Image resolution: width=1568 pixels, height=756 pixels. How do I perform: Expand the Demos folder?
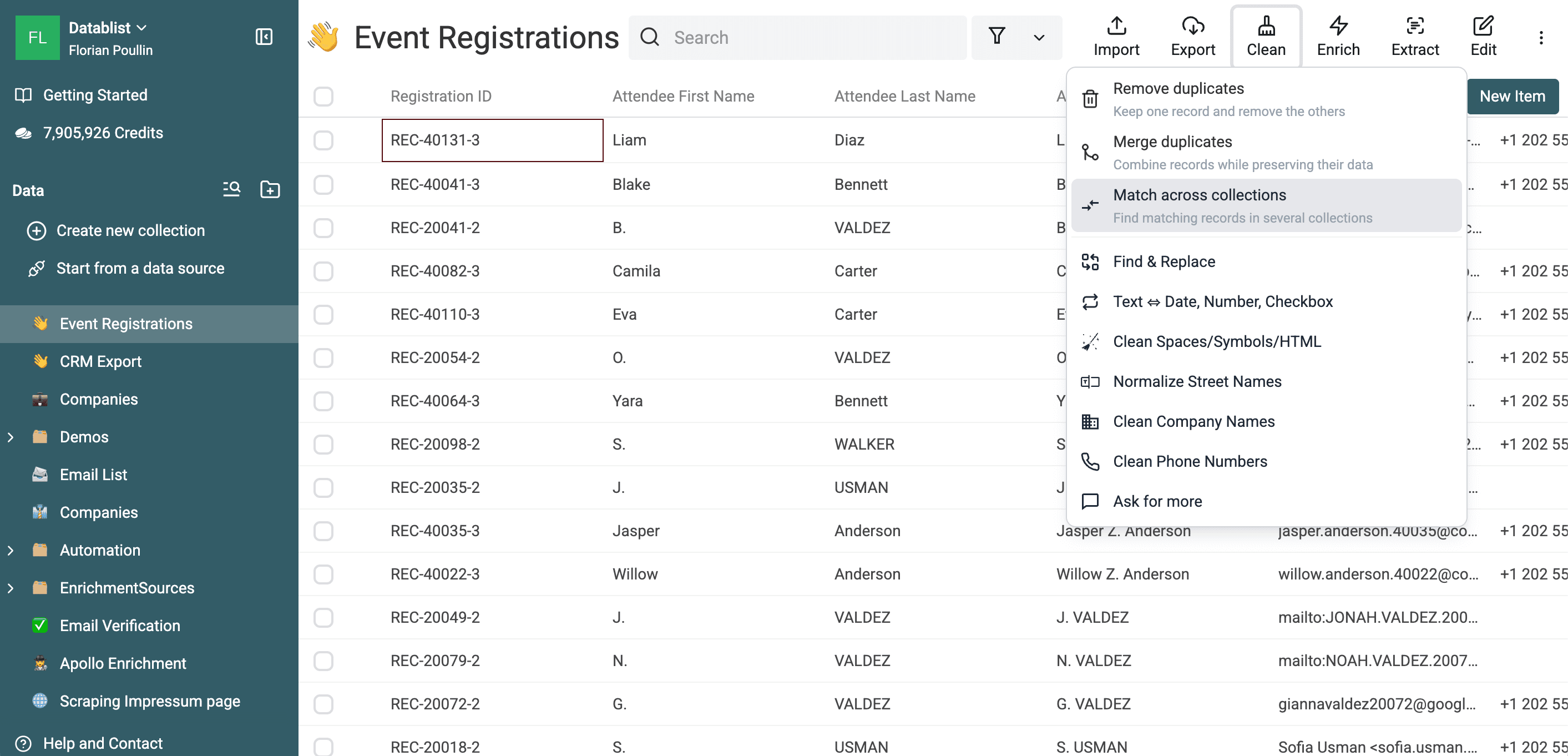[11, 436]
